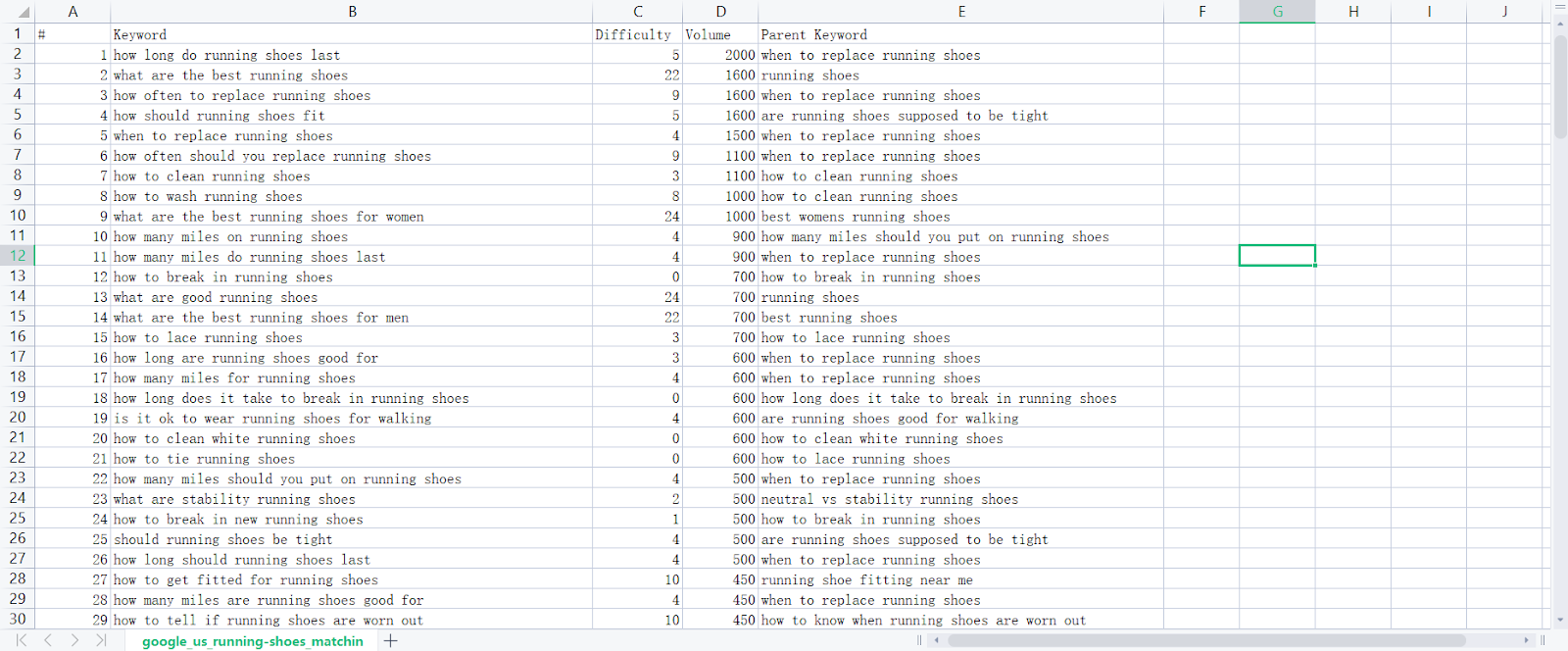Go to next sheet arrow
The image size is (1568, 651).
(x=74, y=640)
